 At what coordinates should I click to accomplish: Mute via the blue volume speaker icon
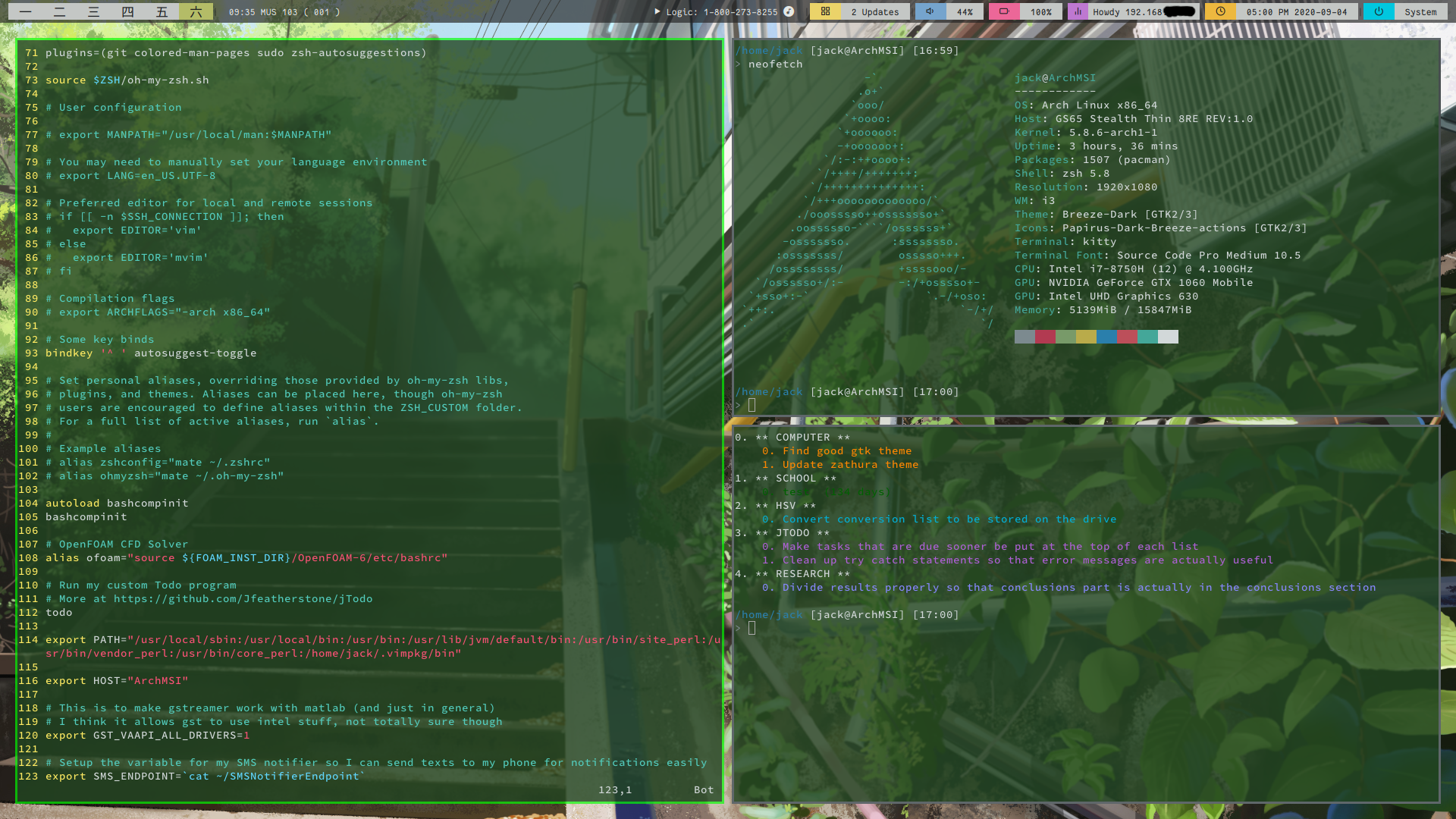coord(930,11)
